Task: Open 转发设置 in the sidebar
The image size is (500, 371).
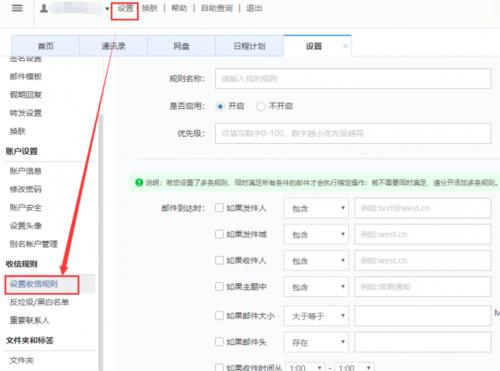Action: point(26,113)
